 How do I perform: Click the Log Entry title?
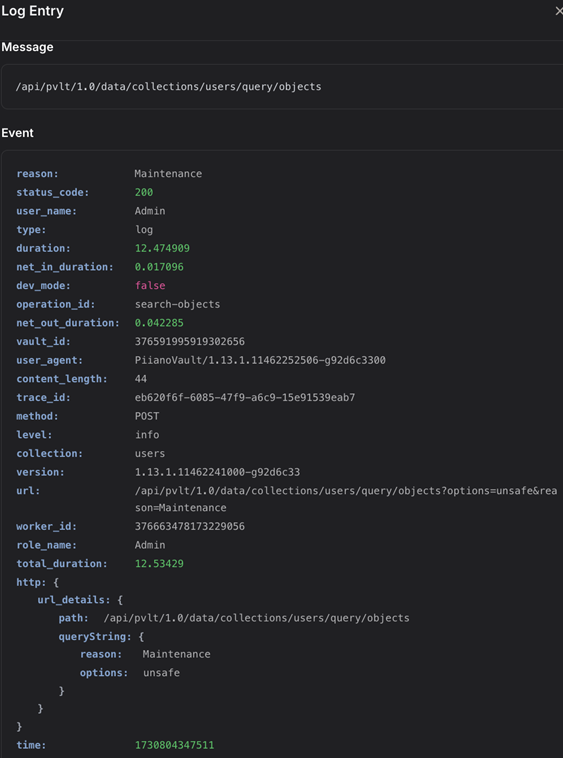(x=32, y=11)
